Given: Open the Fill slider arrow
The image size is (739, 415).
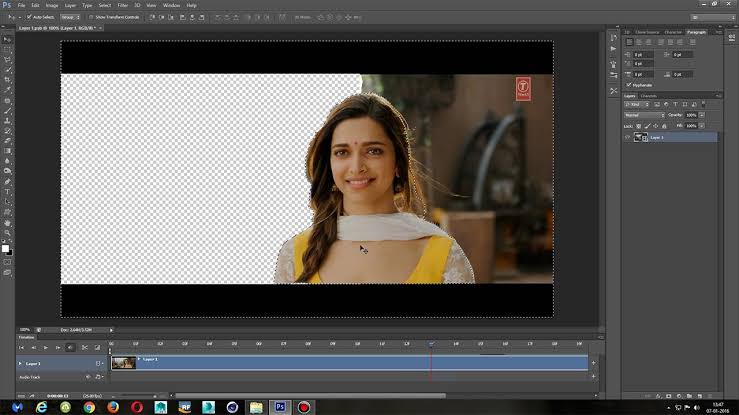Looking at the screenshot, I should pos(702,126).
